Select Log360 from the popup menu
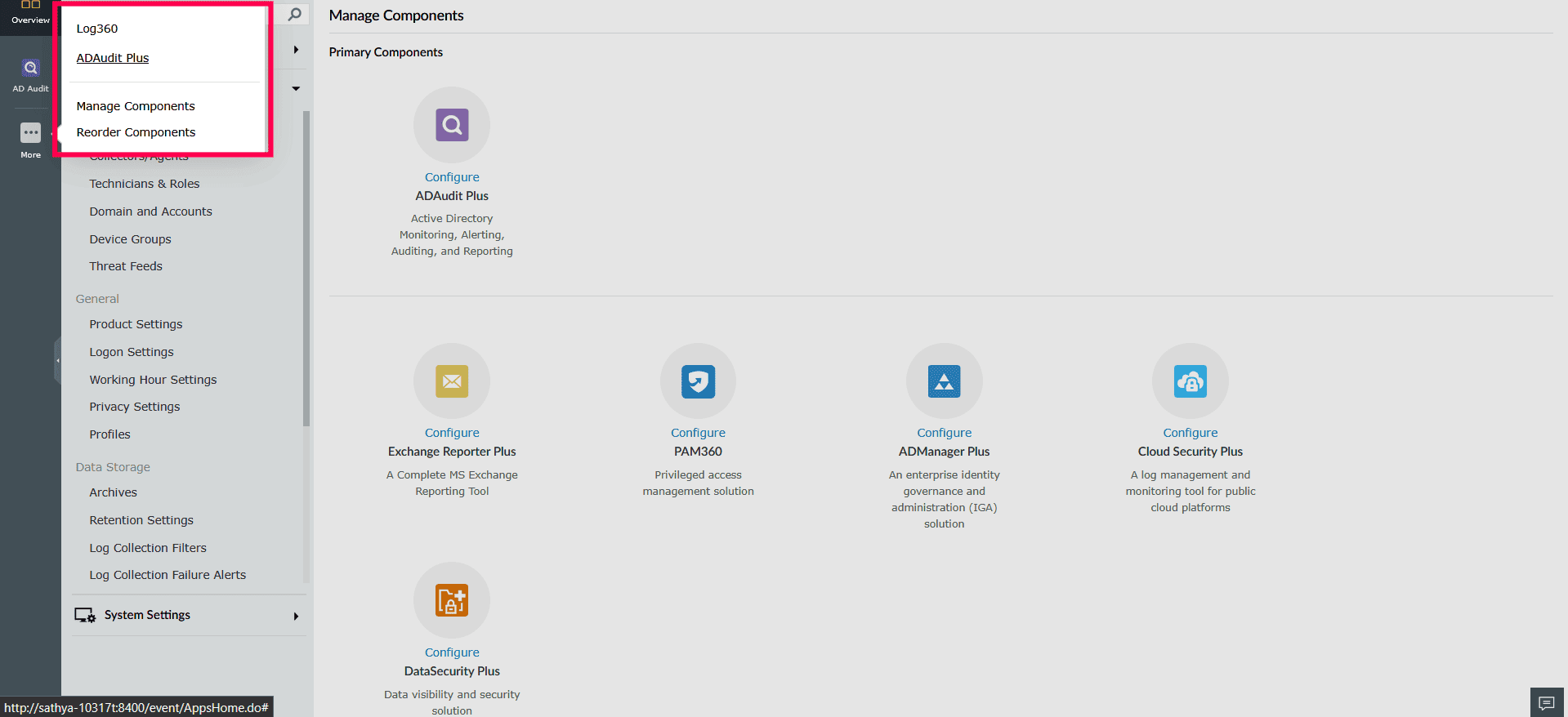 point(97,29)
